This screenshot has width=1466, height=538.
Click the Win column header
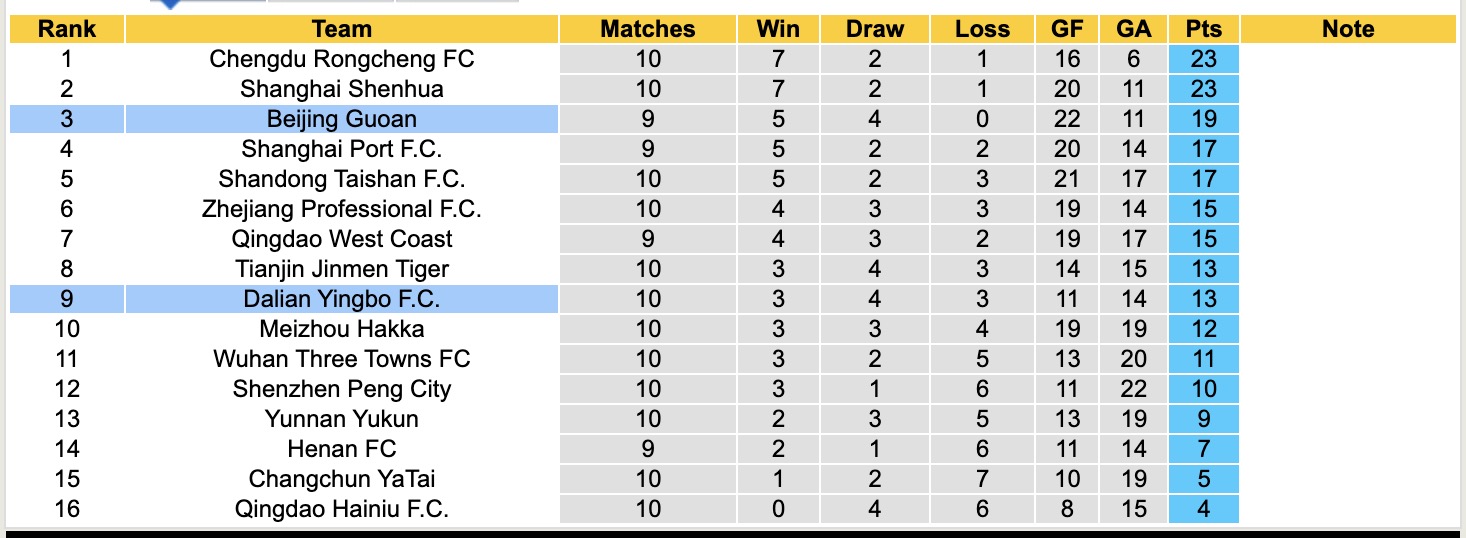[x=778, y=29]
